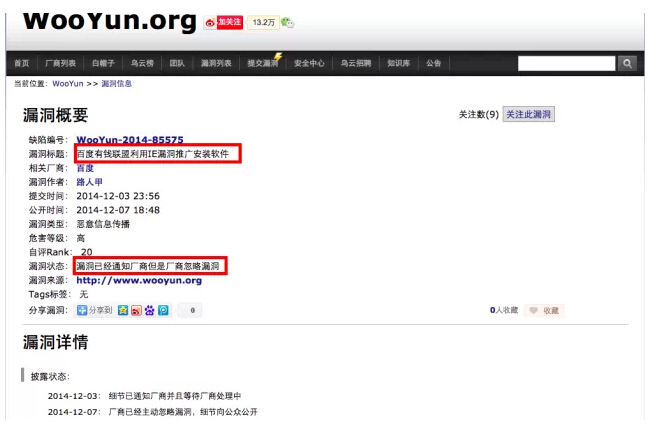Screen dimensions: 656x435
Task: Open 团队 navigation item
Action: point(177,63)
